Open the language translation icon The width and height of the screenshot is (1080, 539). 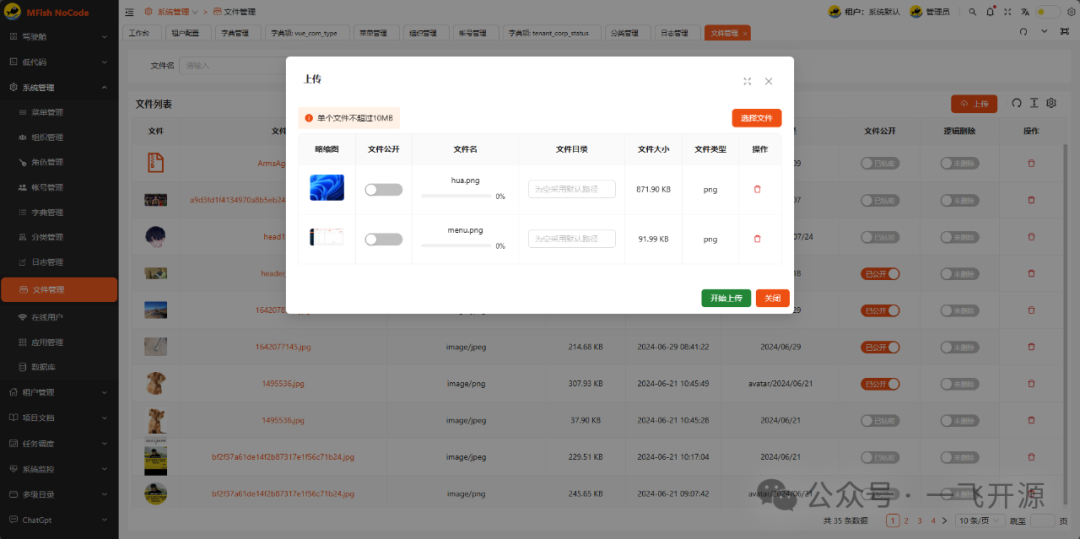[1026, 12]
